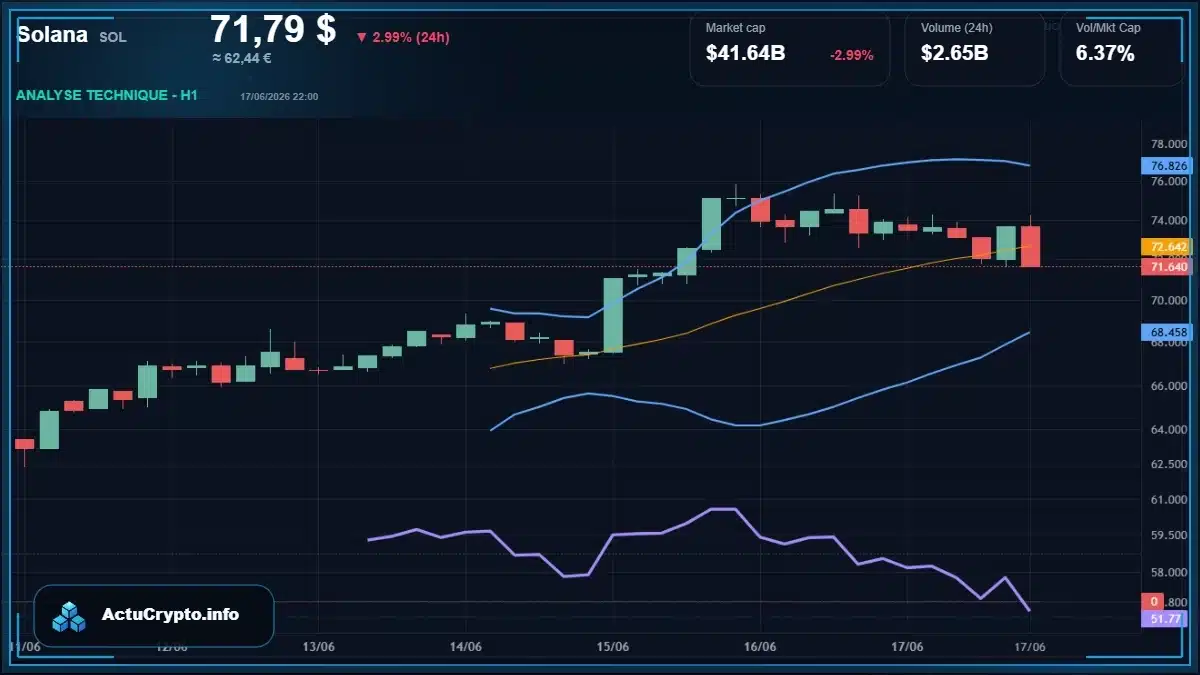Click the 66.000 price axis label

1169,386
